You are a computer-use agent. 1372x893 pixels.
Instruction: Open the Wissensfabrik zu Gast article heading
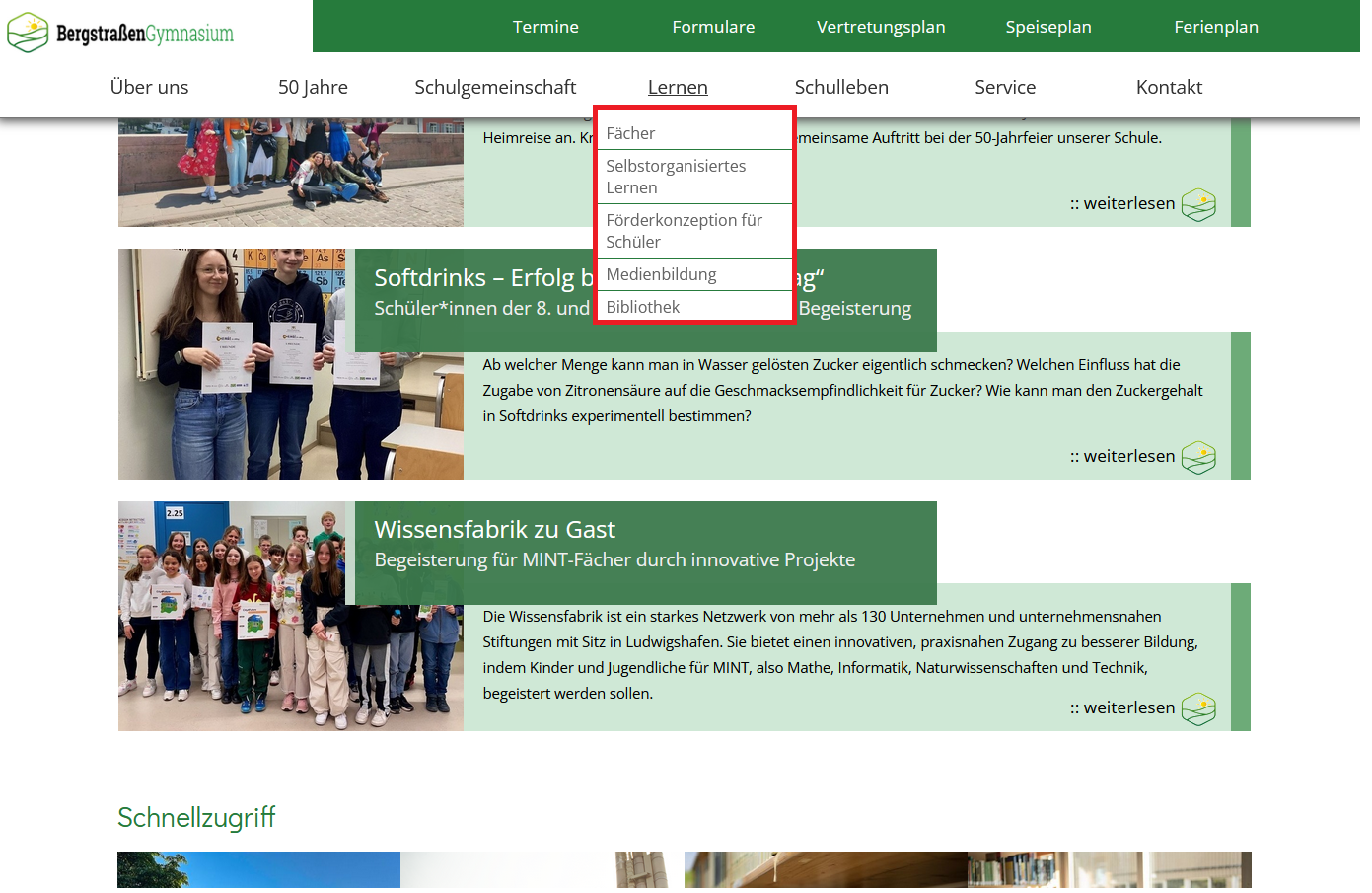(494, 530)
